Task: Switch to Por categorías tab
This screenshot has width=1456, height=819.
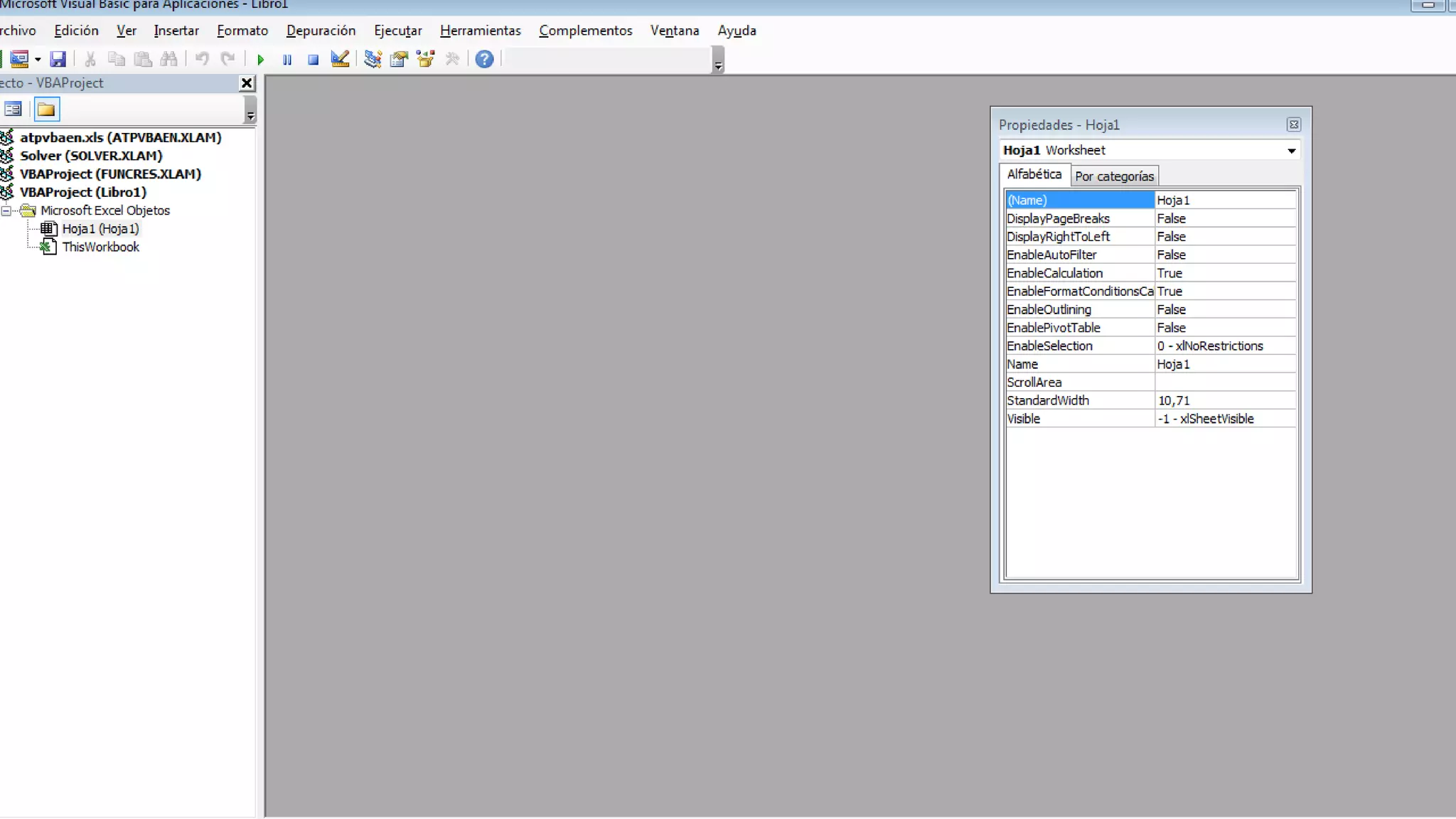Action: [x=1114, y=176]
